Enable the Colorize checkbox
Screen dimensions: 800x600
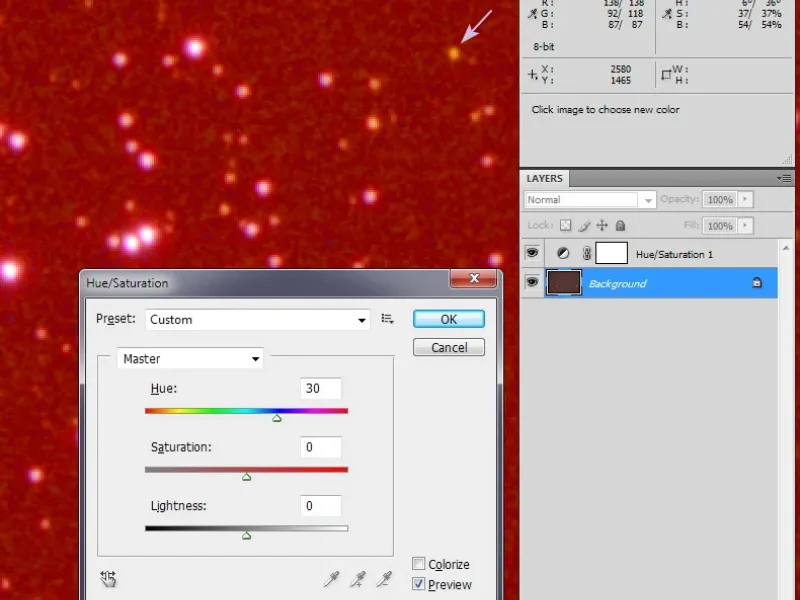point(419,564)
